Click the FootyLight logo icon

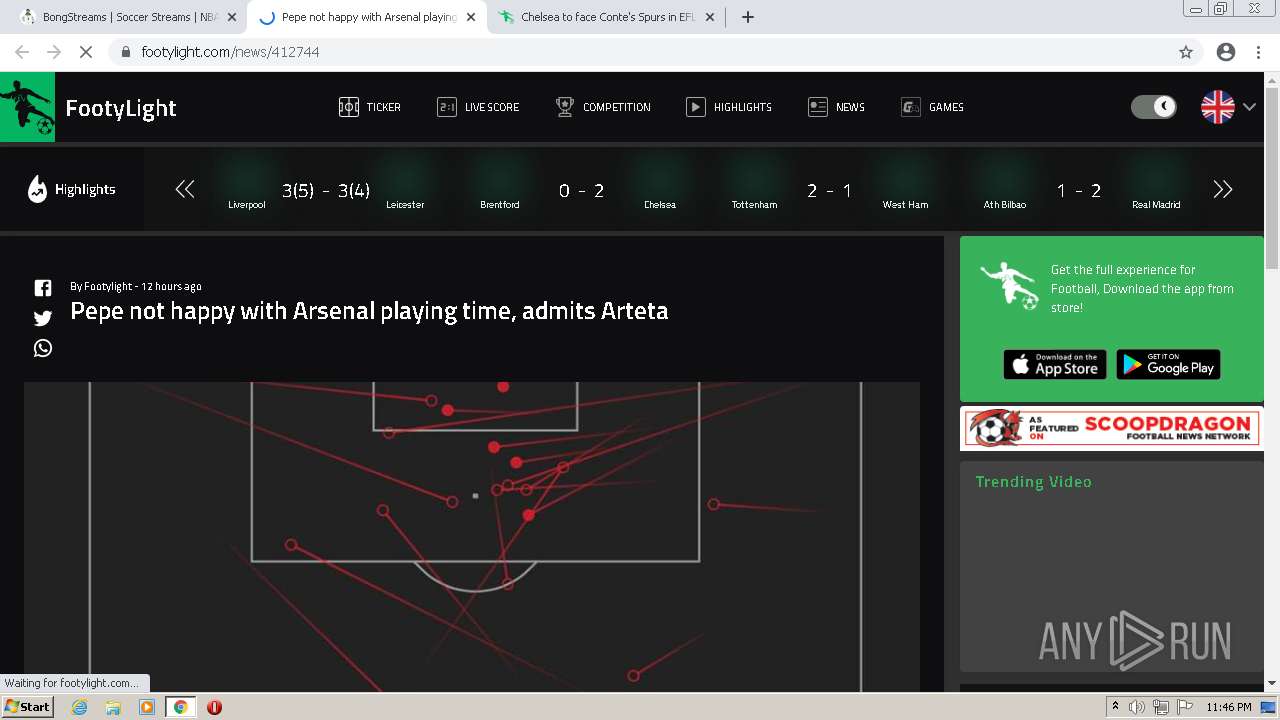coord(27,107)
